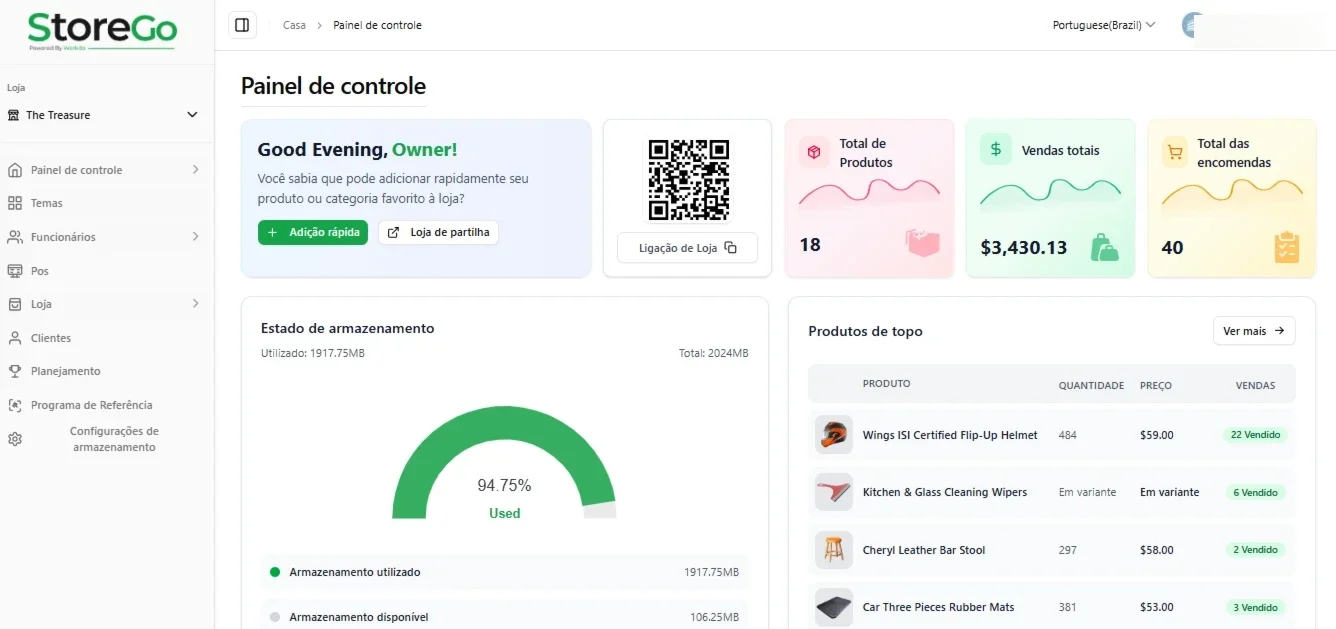Click the Temas grid icon in sidebar
This screenshot has width=1336, height=629.
point(15,203)
